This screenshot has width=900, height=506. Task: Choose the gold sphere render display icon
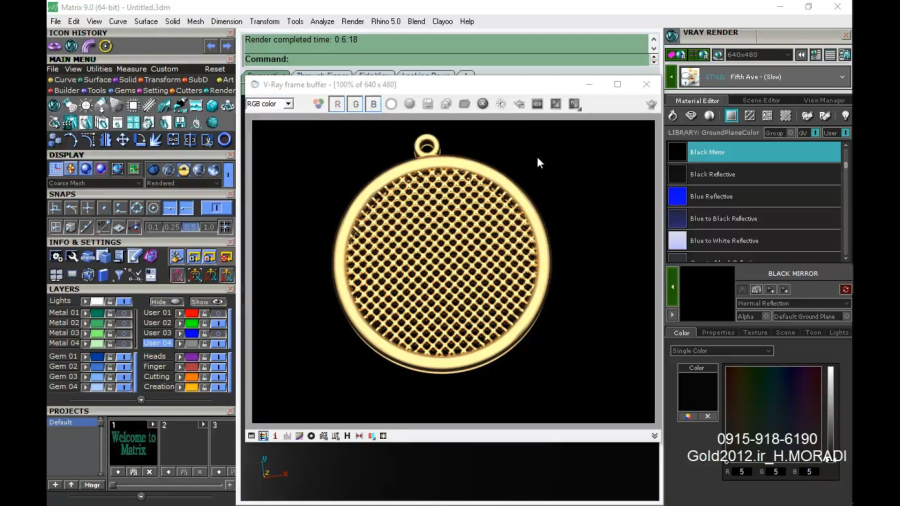pos(184,169)
